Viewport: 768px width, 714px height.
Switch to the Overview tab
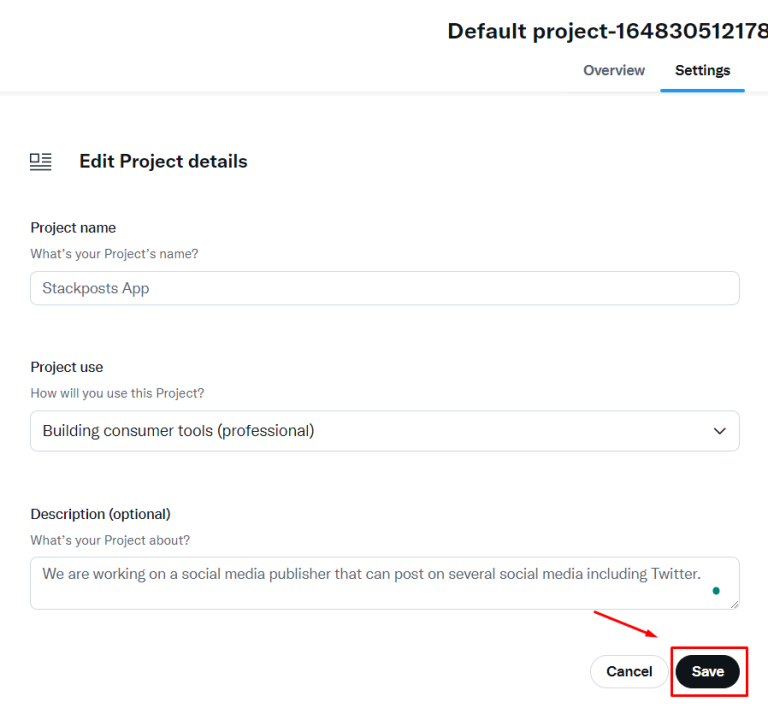(x=614, y=71)
